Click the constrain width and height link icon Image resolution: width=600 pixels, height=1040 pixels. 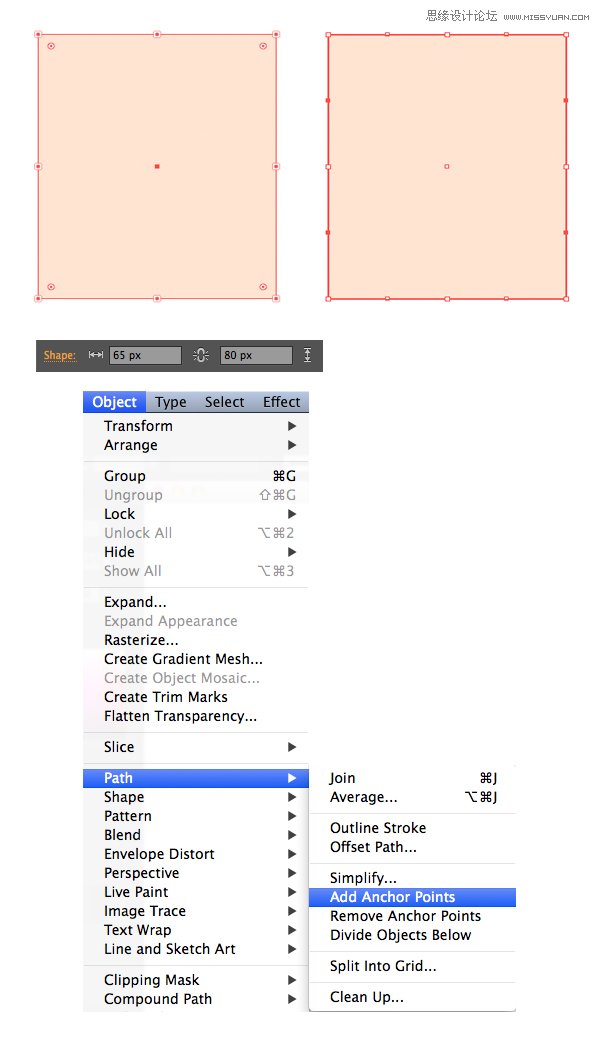pos(201,355)
